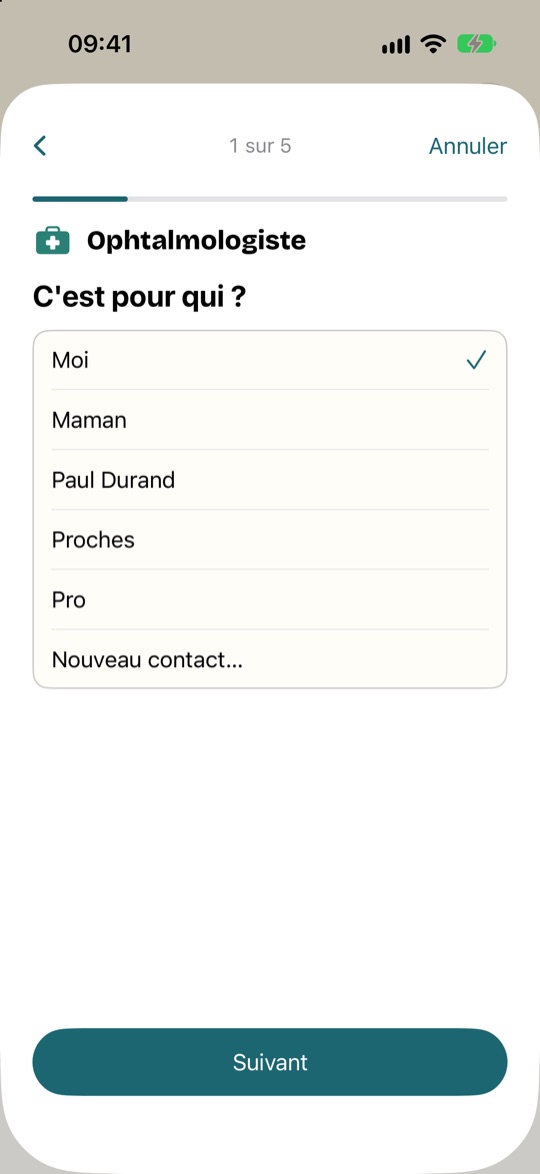
Task: Tap the back chevron arrow
Action: [x=40, y=145]
